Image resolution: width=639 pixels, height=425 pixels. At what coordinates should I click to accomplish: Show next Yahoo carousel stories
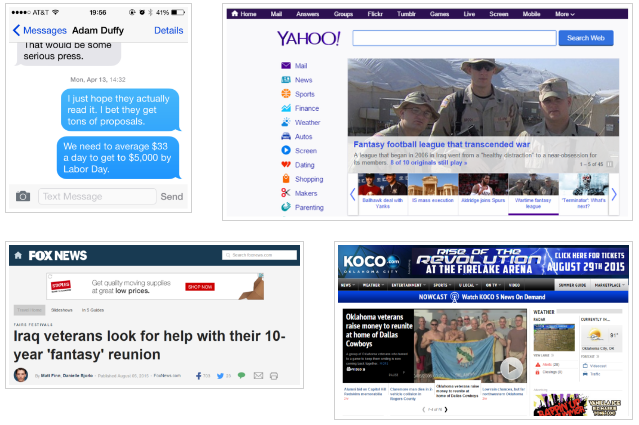click(x=614, y=194)
